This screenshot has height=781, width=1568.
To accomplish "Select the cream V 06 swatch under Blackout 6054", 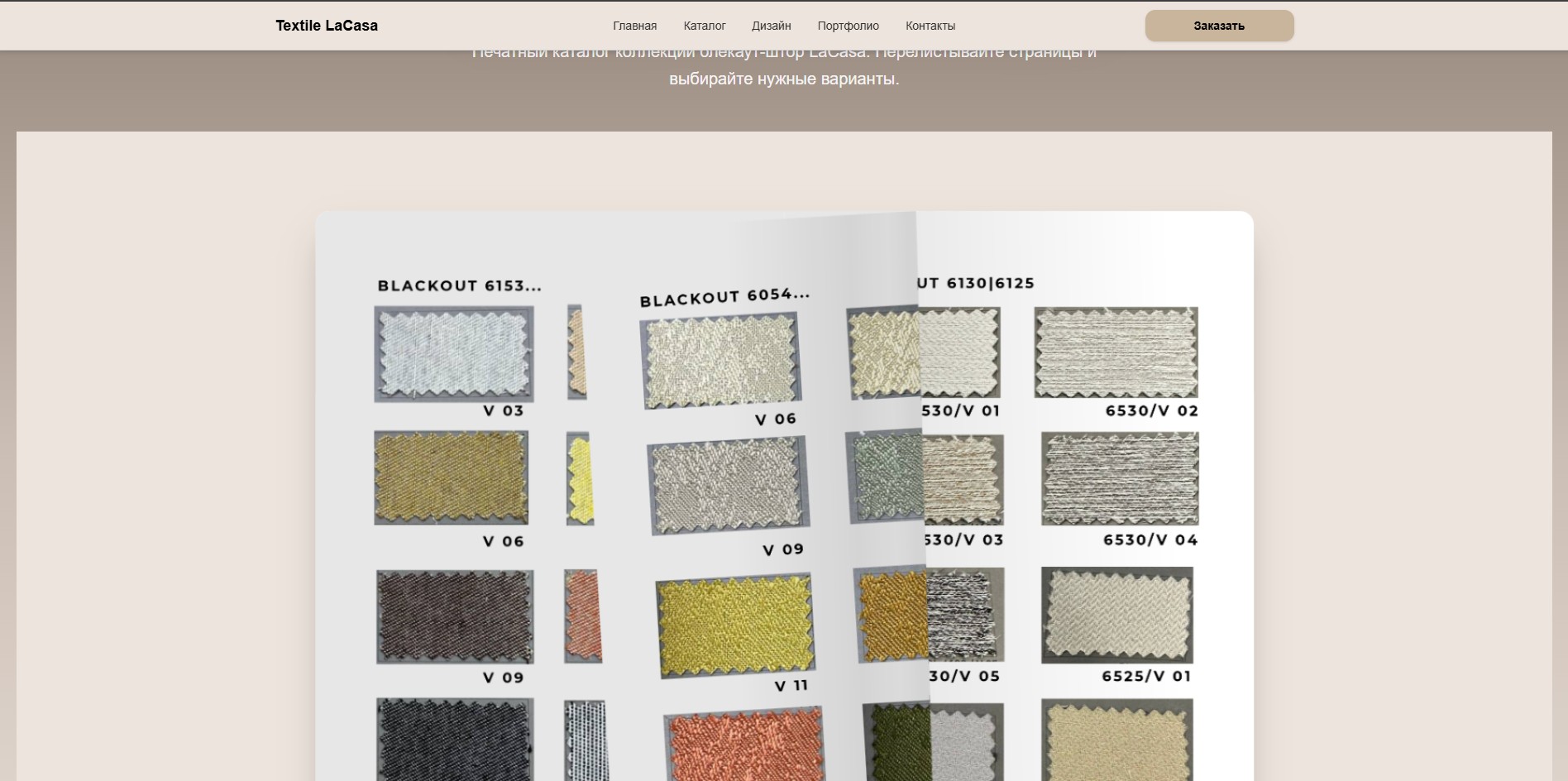I will click(x=720, y=360).
